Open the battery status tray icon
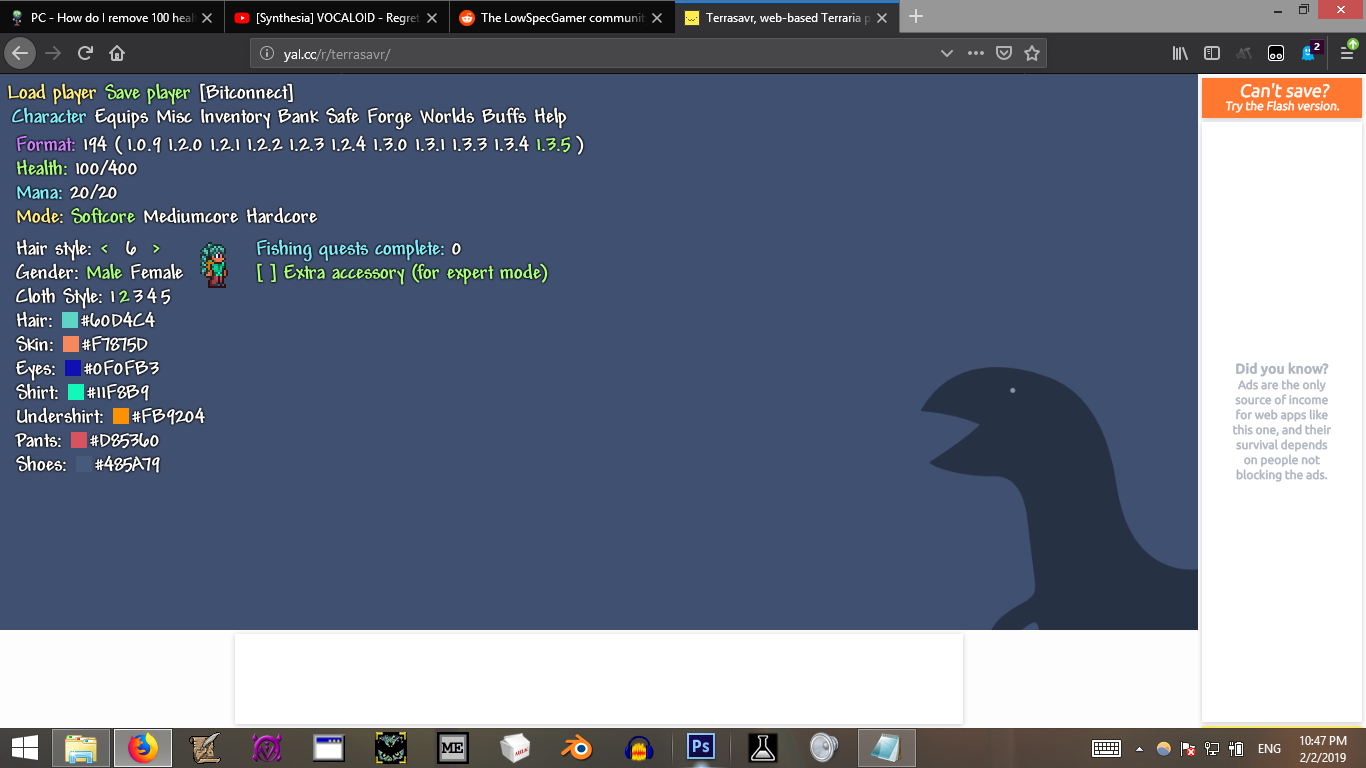 [1235, 748]
